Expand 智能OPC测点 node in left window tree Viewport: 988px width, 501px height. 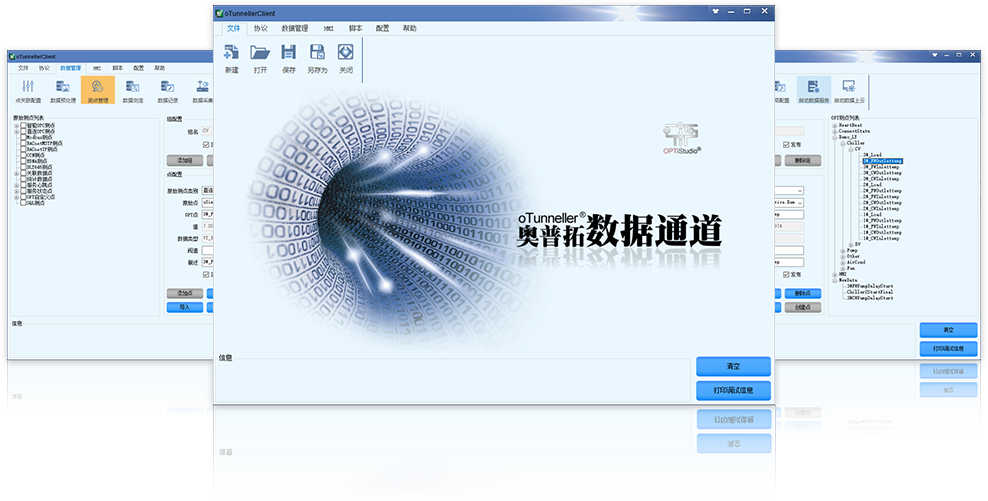[x=17, y=125]
